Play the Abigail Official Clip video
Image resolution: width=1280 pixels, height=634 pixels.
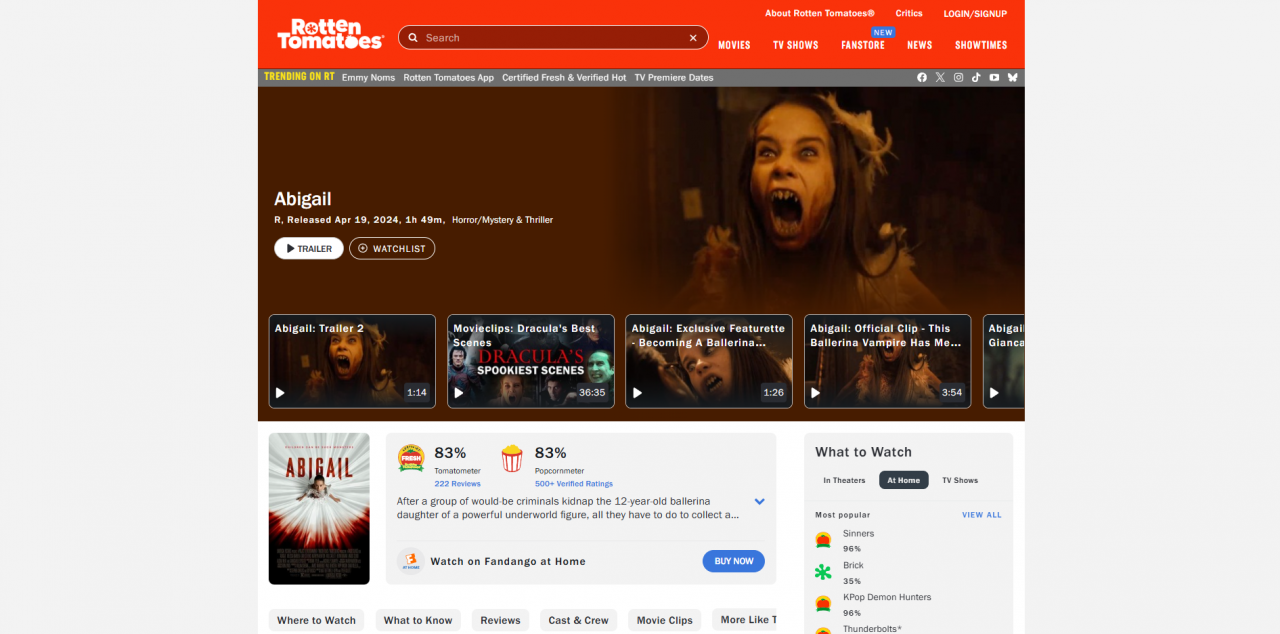(888, 361)
